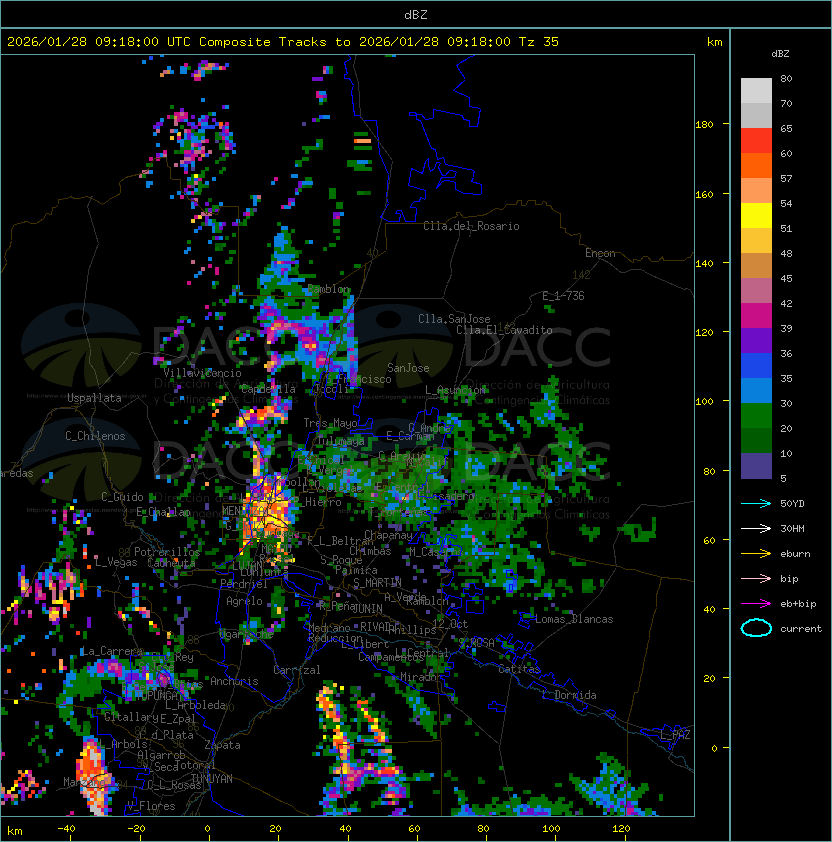The image size is (832, 842).
Task: Click the 'TUNUYAN' map label
Action: click(x=212, y=779)
